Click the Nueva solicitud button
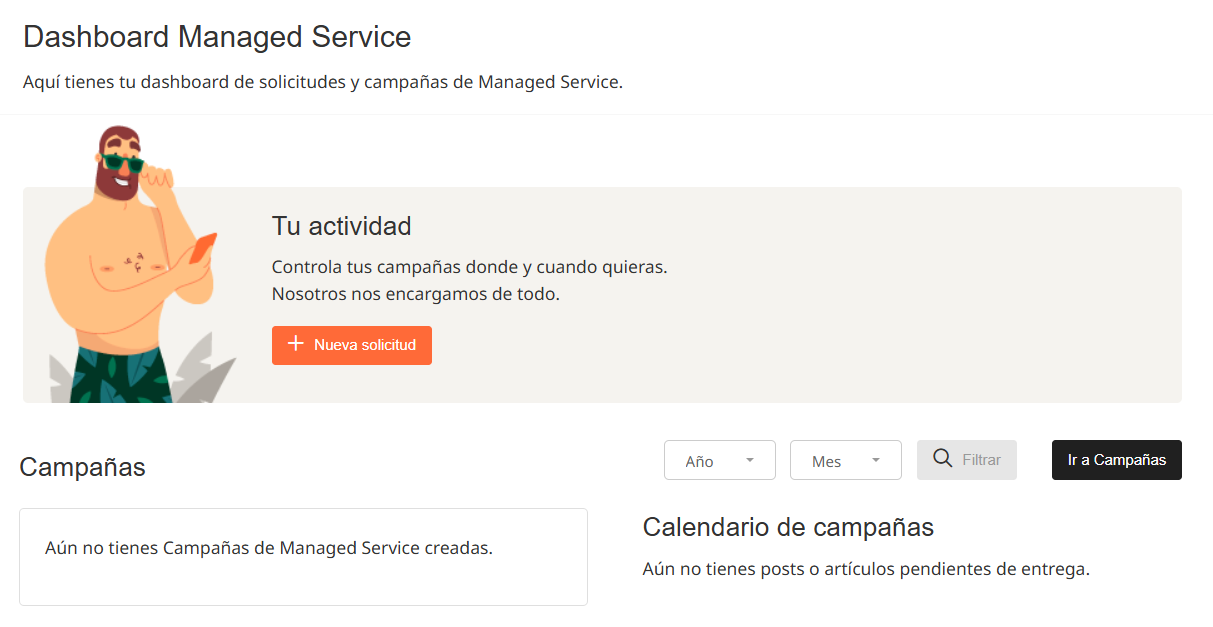1213x627 pixels. [351, 344]
